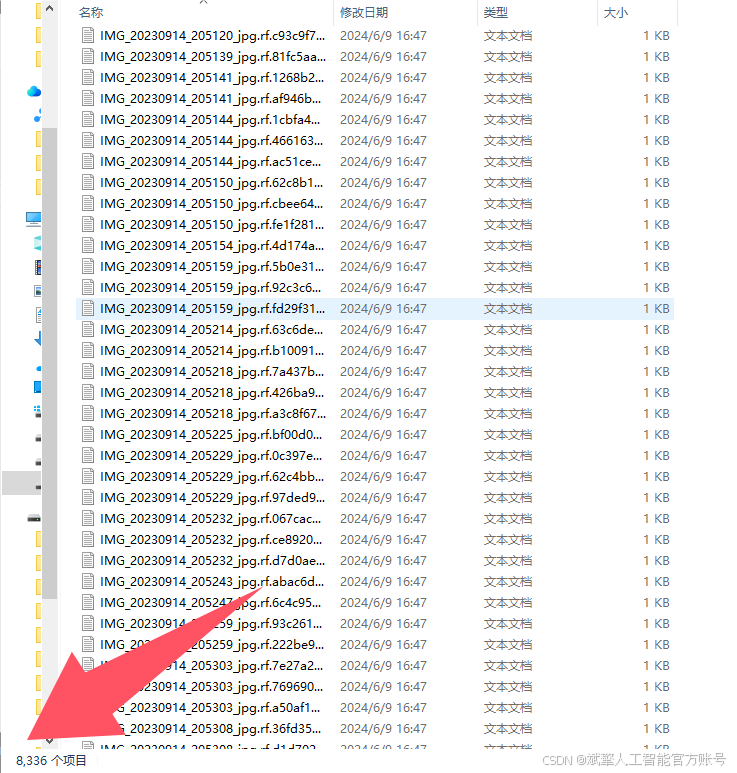Click file icon of 205150_jpg.rf.62c8b1
This screenshot has width=737, height=773.
[x=88, y=182]
